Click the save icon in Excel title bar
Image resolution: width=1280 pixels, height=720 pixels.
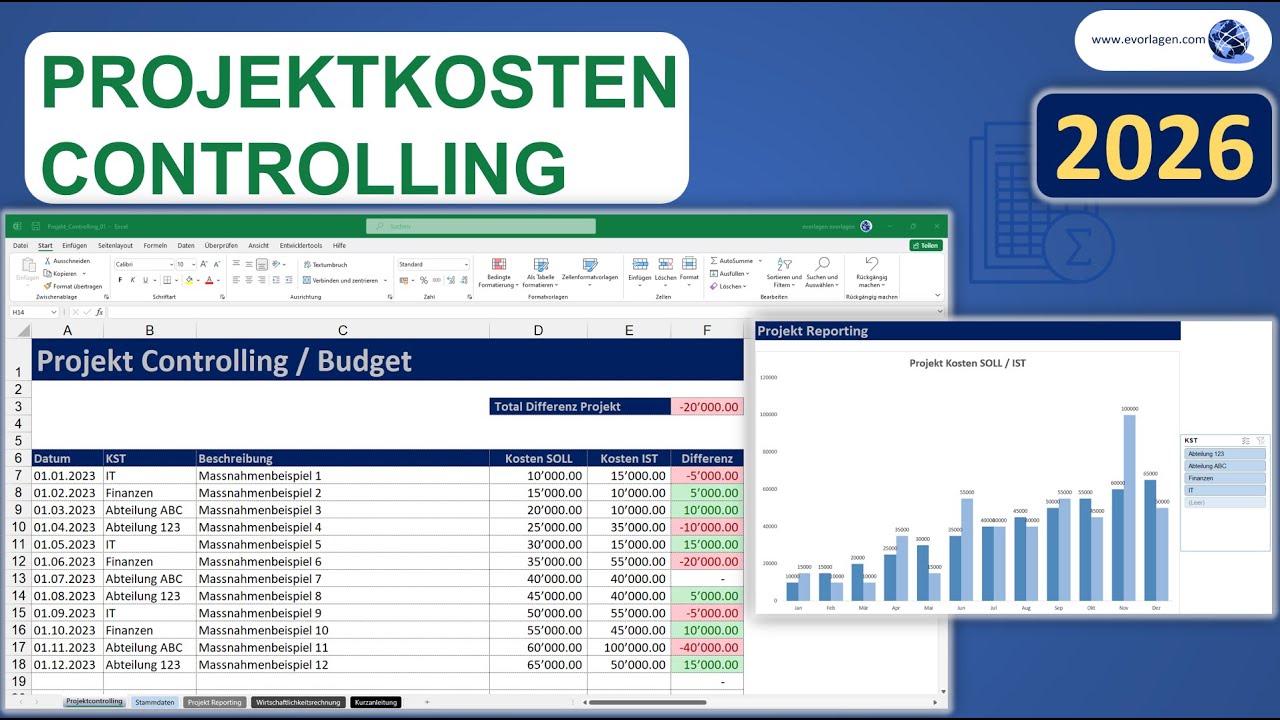[x=36, y=226]
